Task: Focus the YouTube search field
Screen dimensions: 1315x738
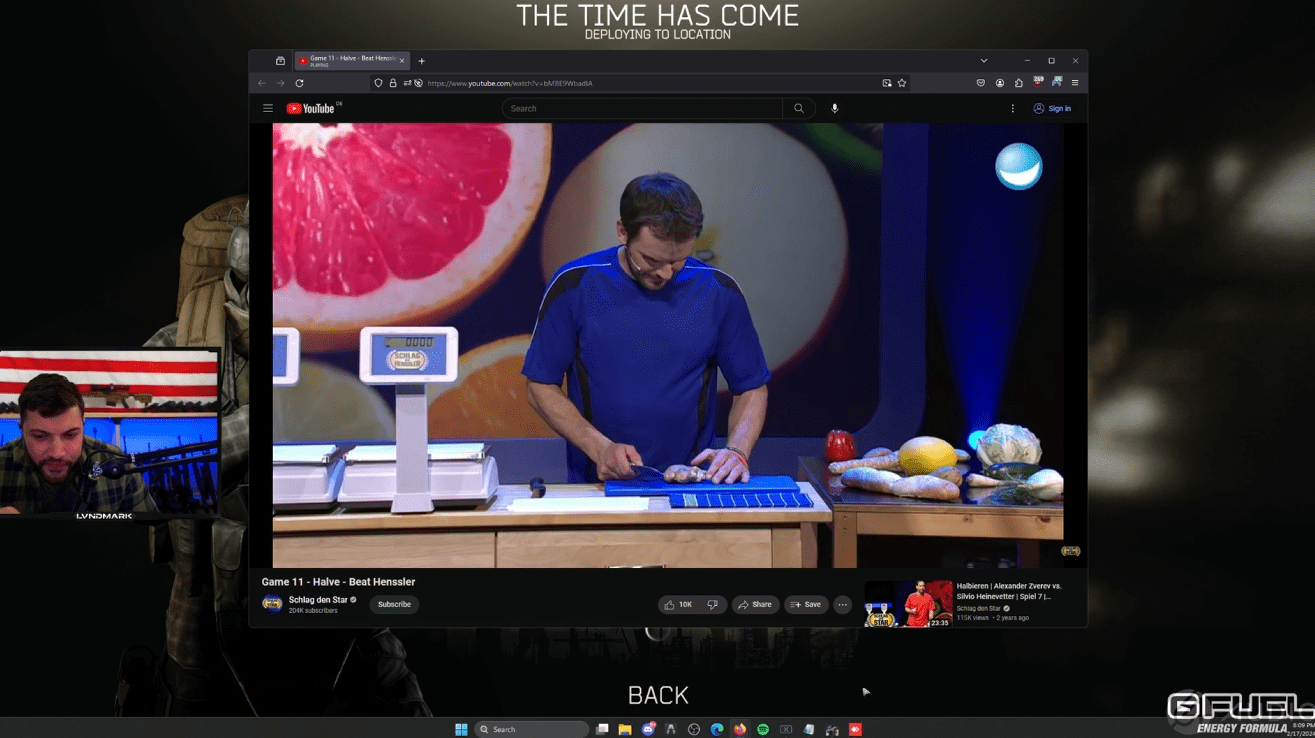Action: pos(642,108)
